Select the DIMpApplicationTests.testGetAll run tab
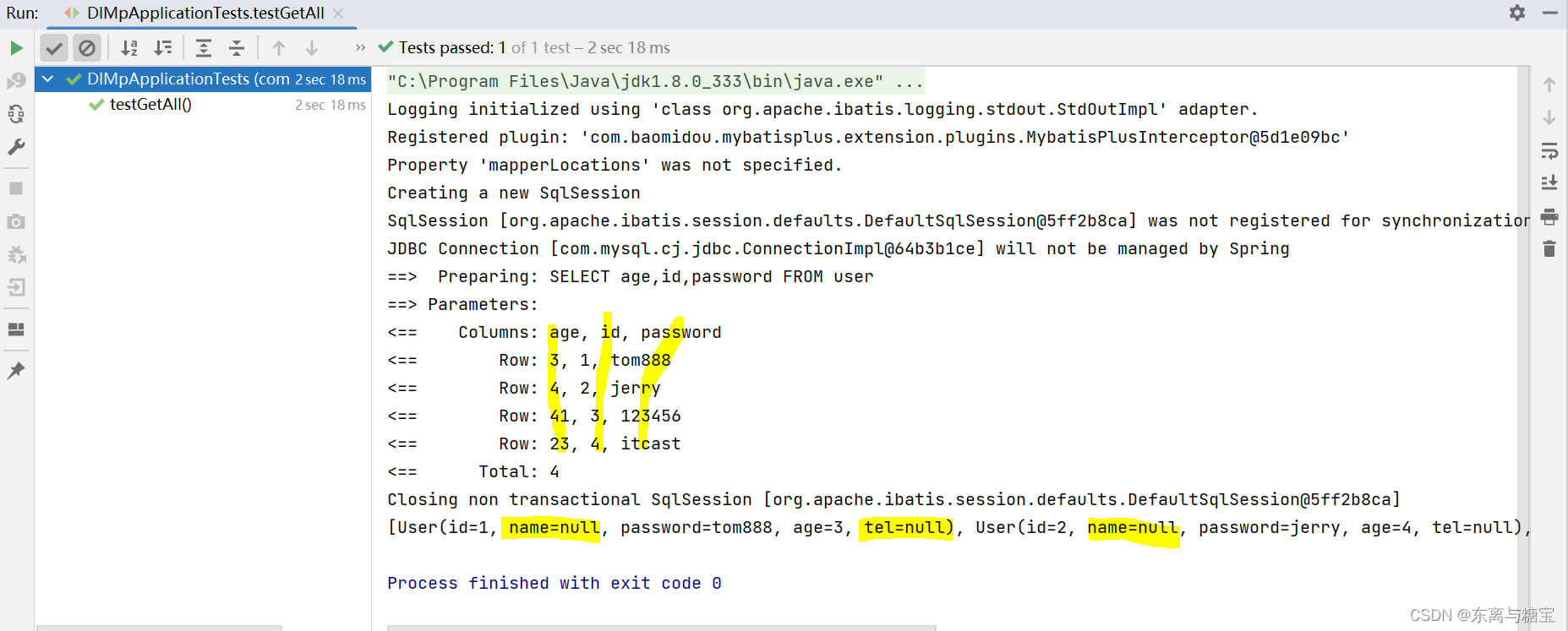The image size is (1568, 631). point(205,14)
